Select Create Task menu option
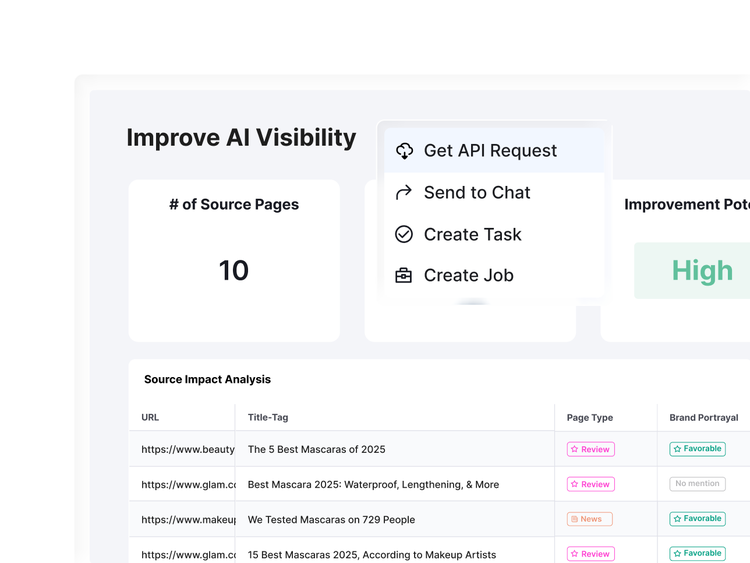The image size is (750, 563). point(472,234)
